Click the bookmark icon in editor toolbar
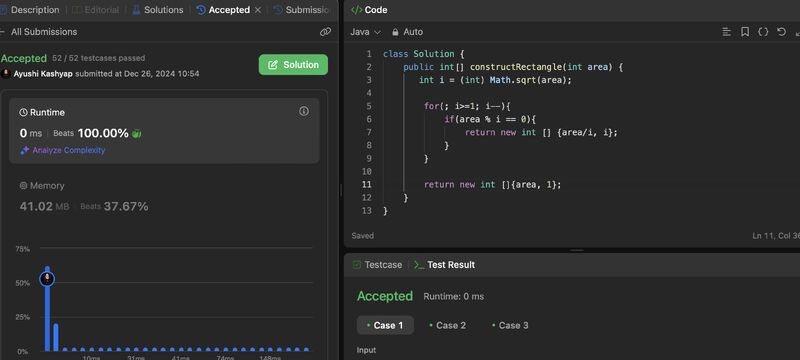Image resolution: width=800 pixels, height=360 pixels. pos(745,32)
